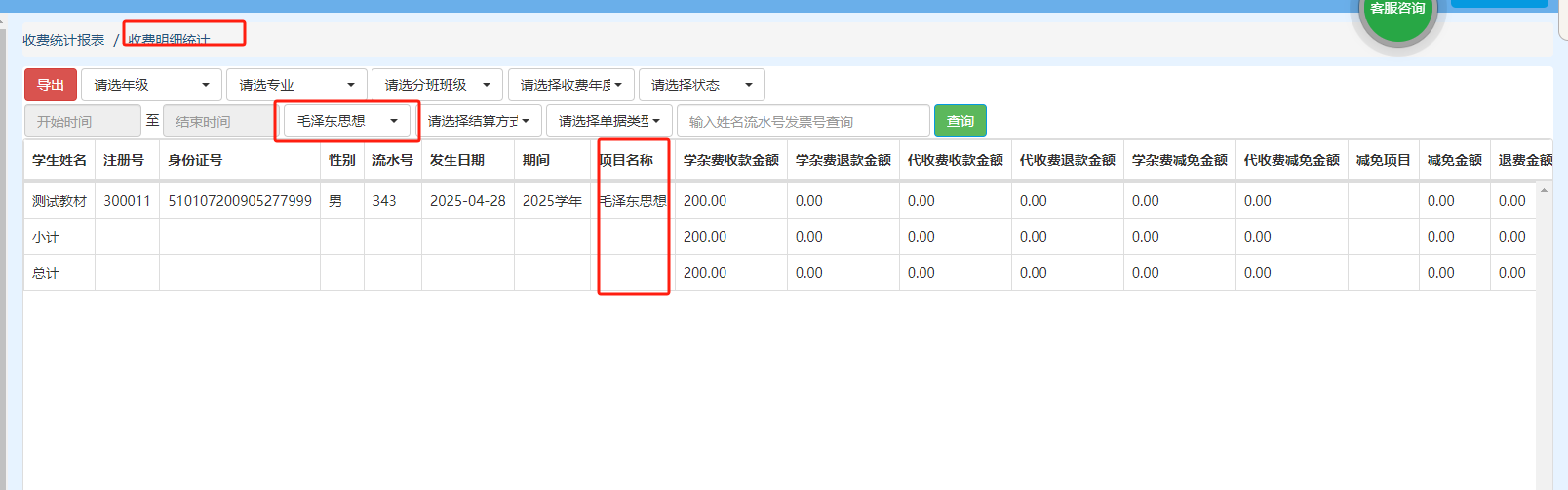Focus the 输入姓名流水号发票号查询 search box
1568x490 pixels.
pyautogui.click(x=803, y=122)
